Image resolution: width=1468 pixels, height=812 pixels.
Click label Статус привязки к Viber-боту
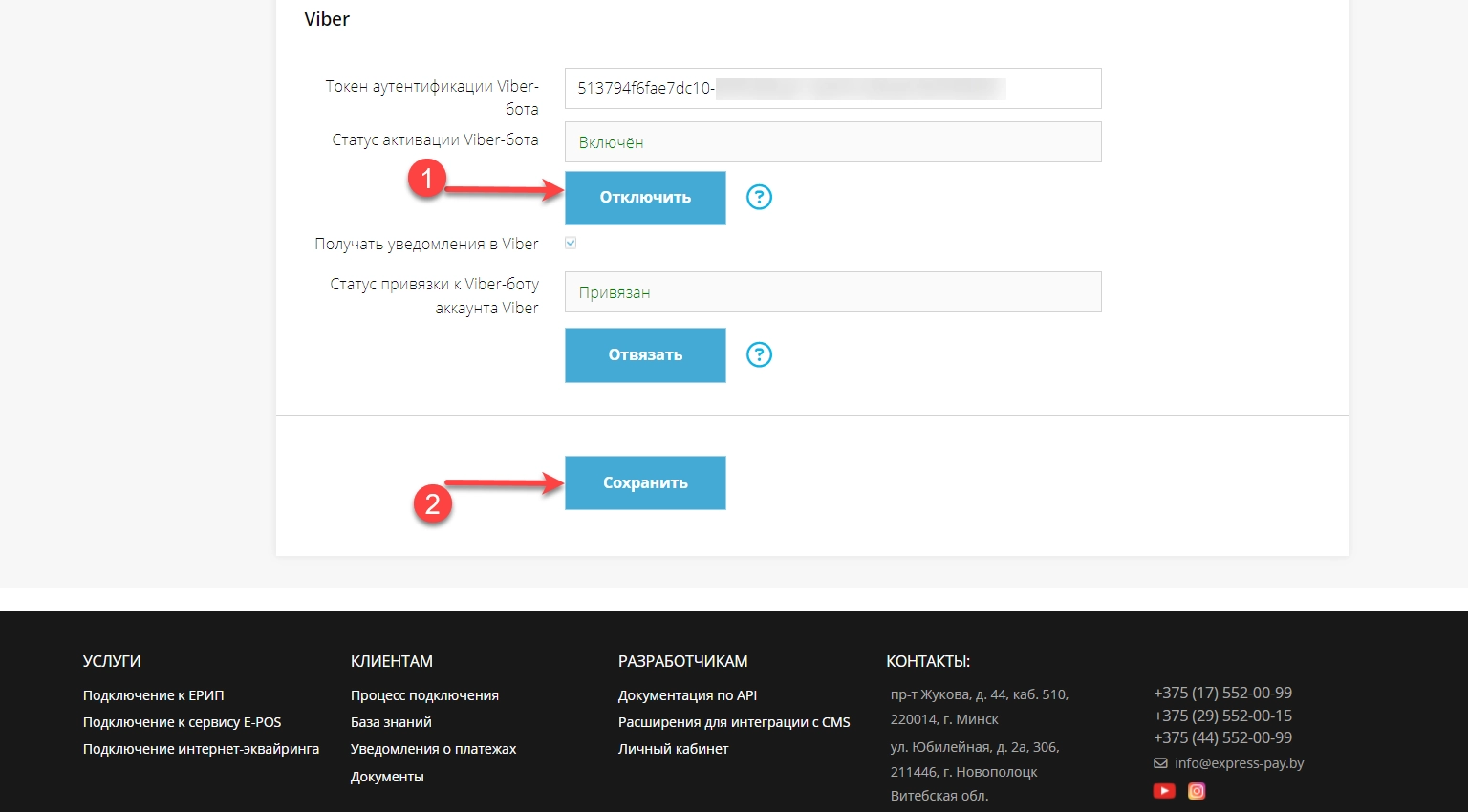coord(435,296)
